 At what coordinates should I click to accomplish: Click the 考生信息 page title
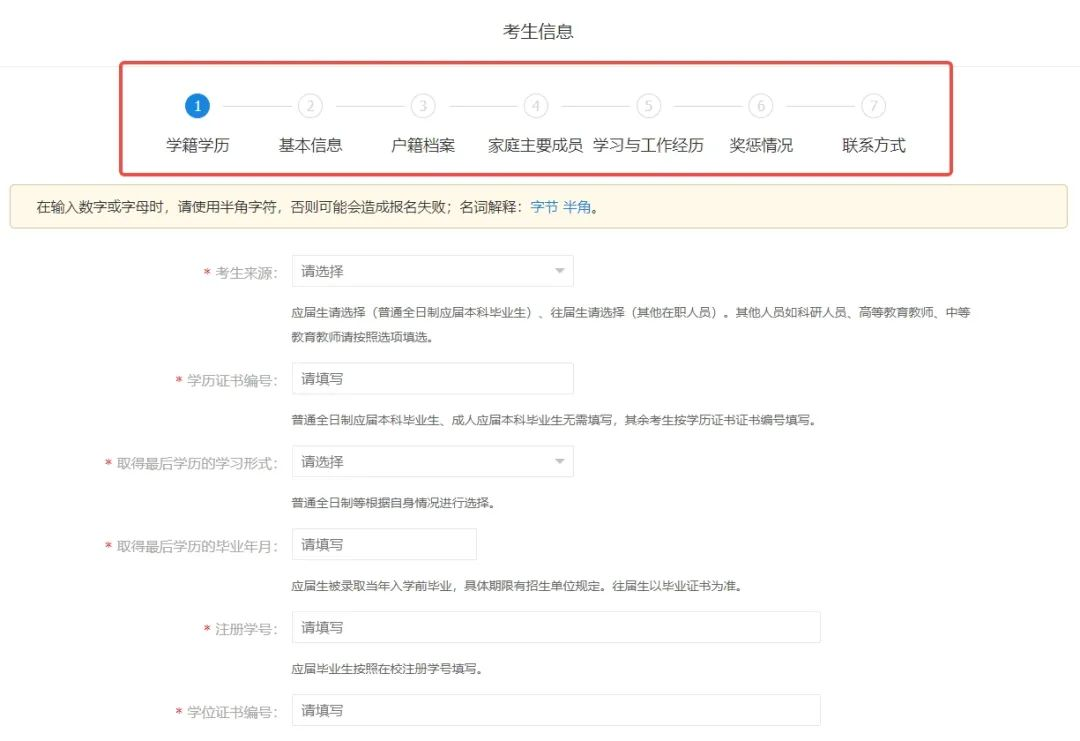[538, 32]
